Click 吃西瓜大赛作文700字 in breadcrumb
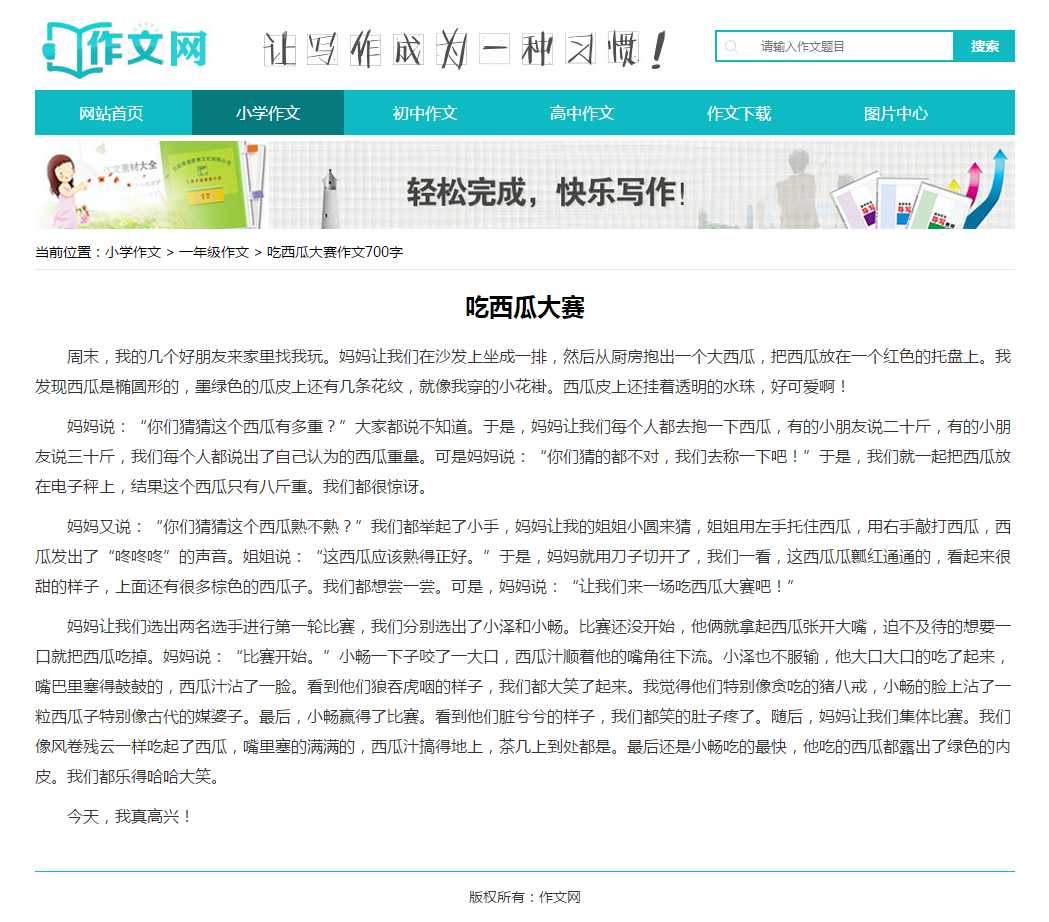Screen dimensions: 1049x922 (335, 252)
